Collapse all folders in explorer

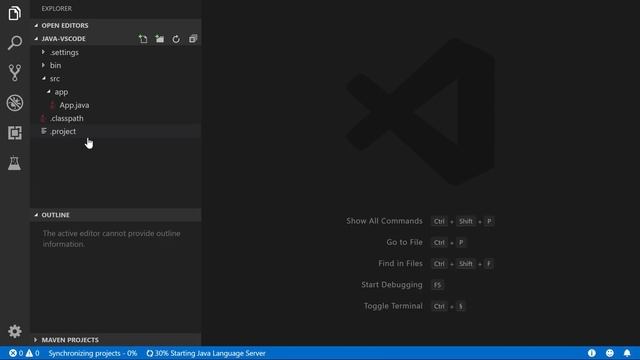tap(193, 39)
